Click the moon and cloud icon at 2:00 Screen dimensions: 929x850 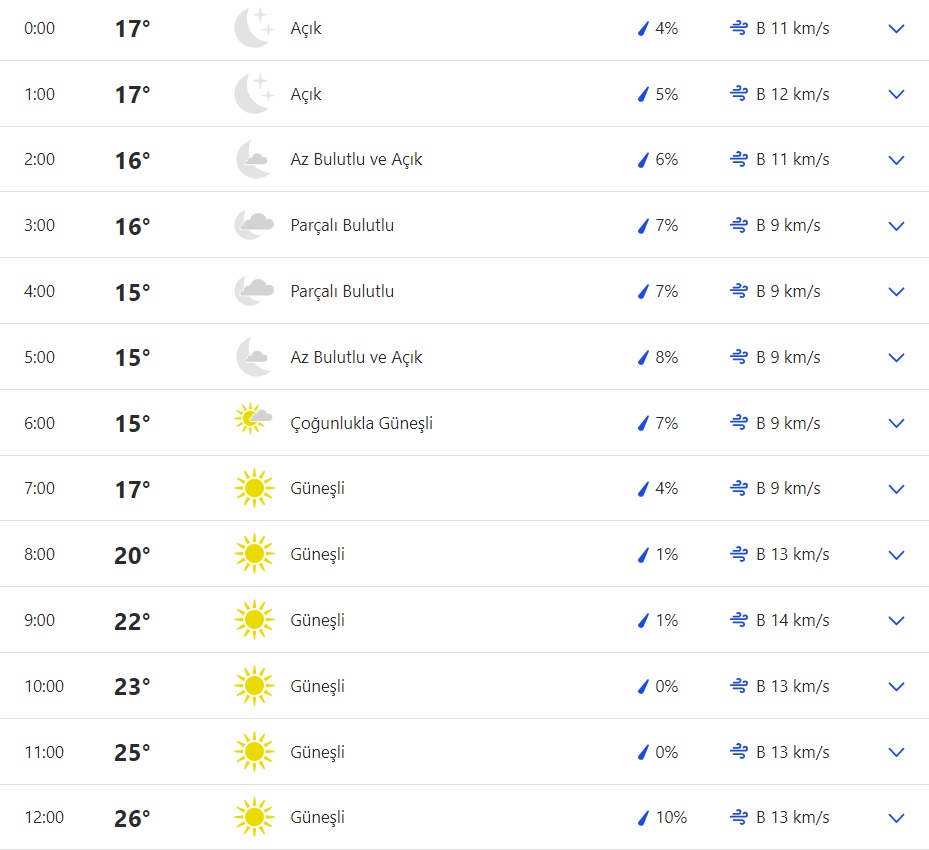pos(253,159)
